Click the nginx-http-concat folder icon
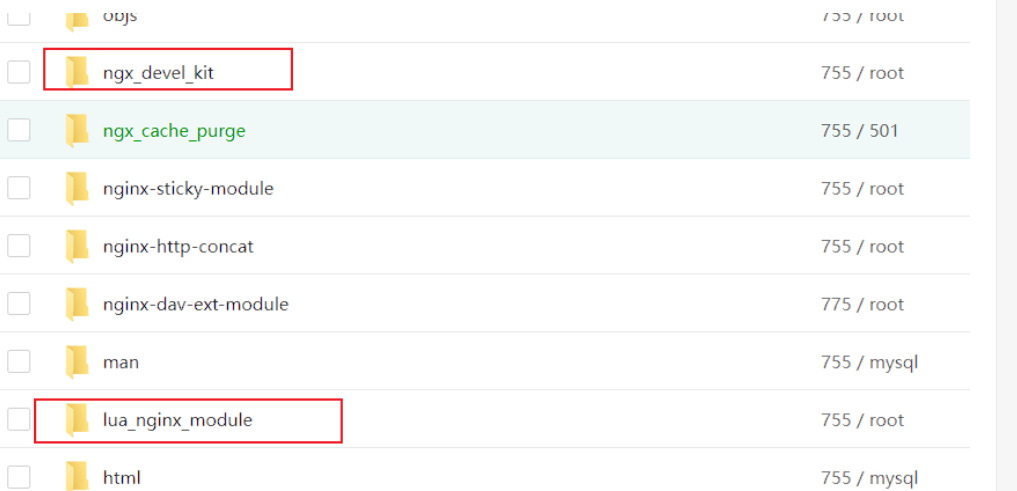The width and height of the screenshot is (1017, 491). (x=77, y=246)
